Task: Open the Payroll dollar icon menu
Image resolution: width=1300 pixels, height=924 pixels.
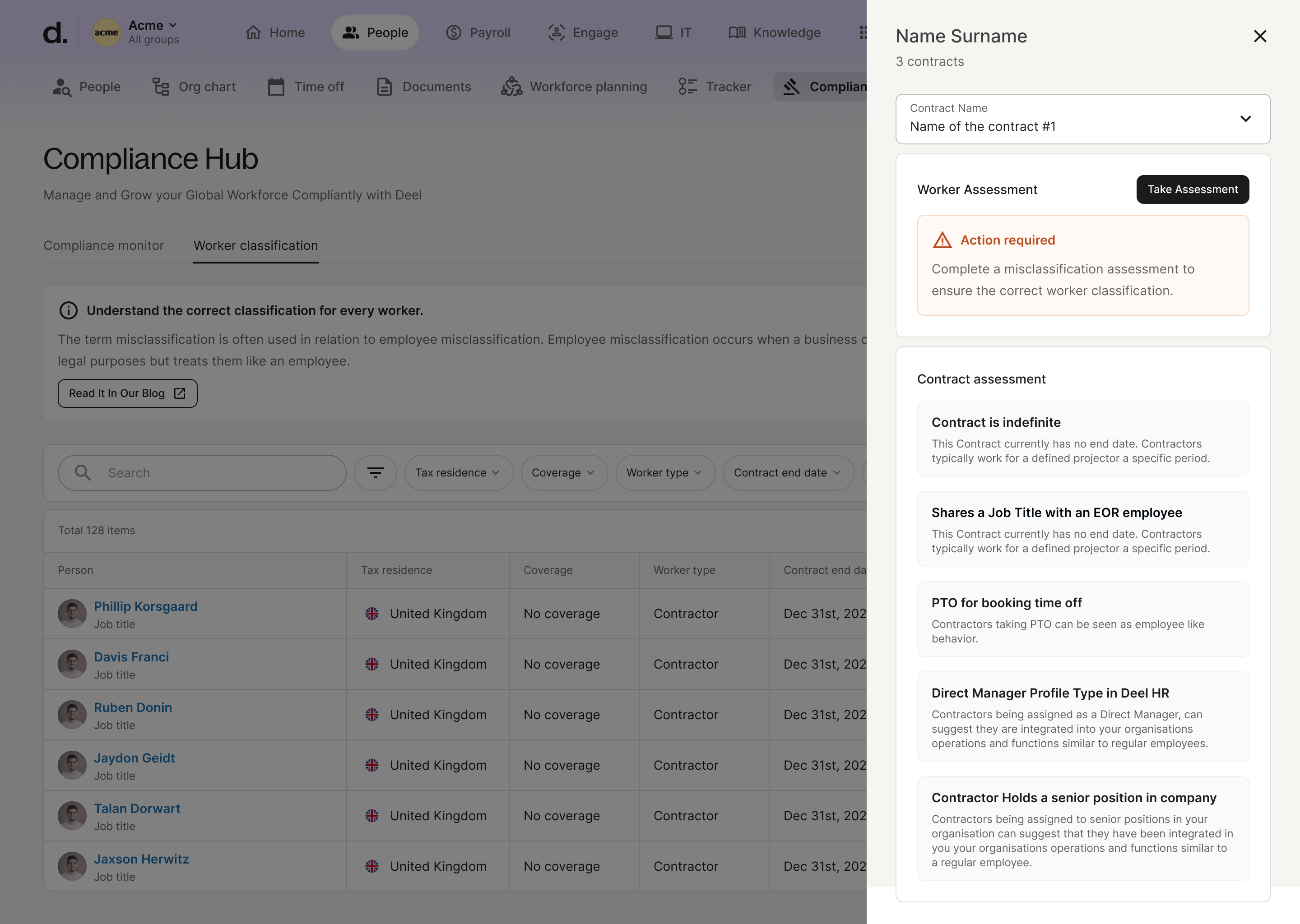Action: click(x=454, y=32)
